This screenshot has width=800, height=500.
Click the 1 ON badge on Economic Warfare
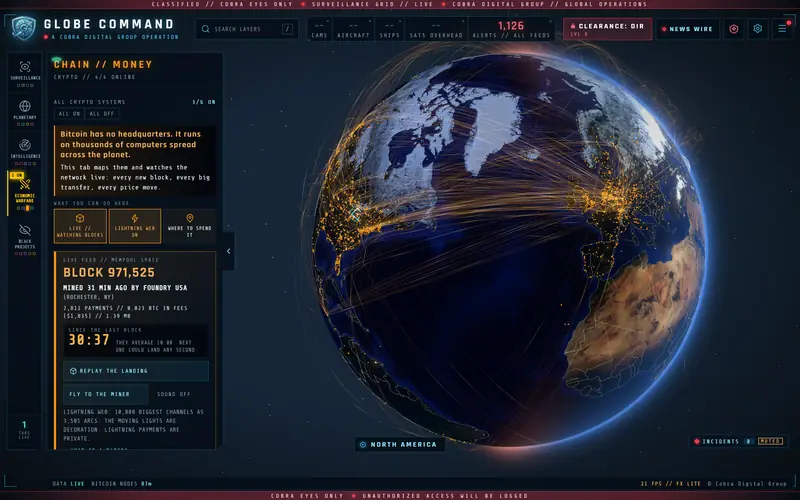(x=17, y=175)
